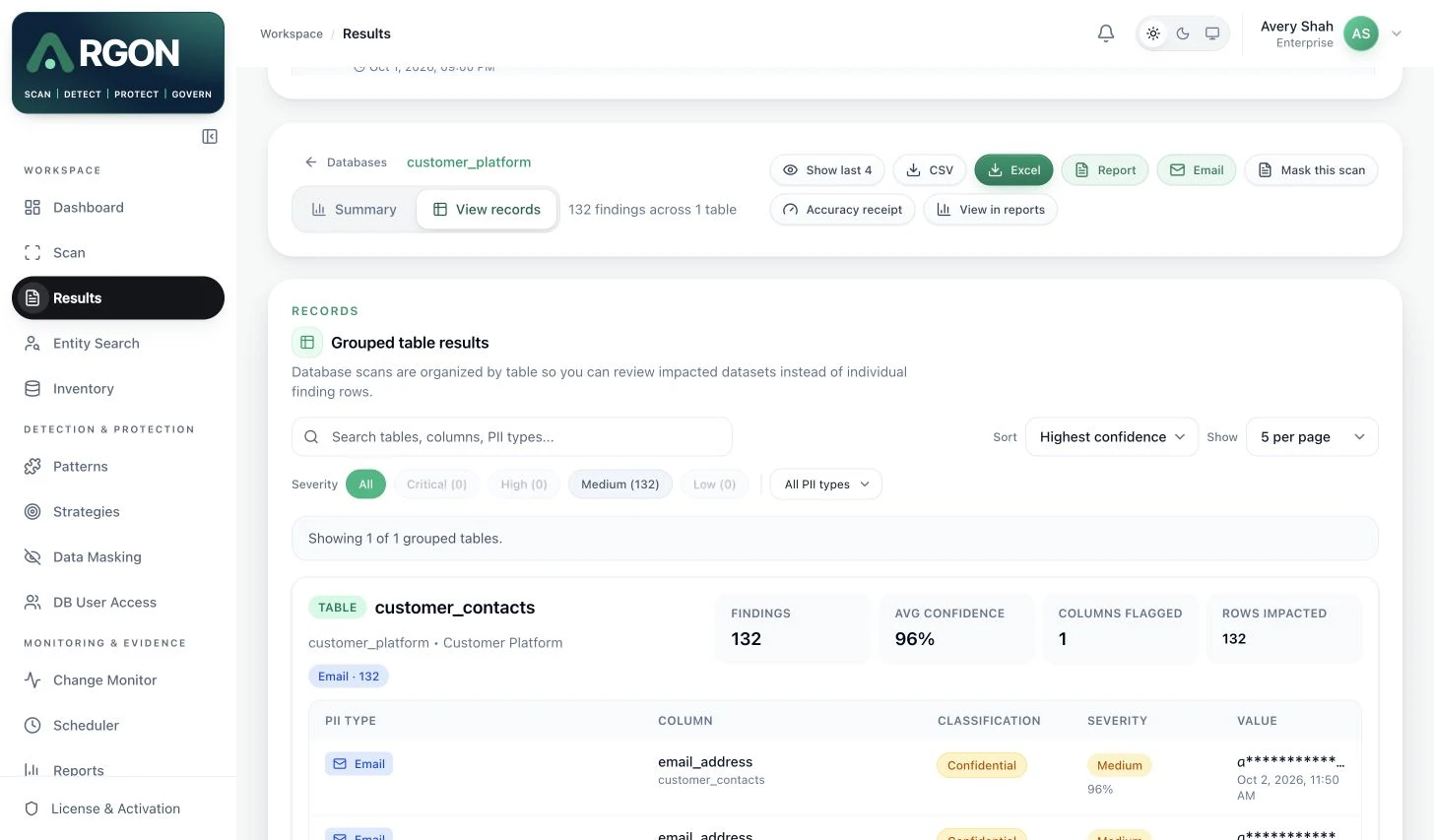Open account menu chevron beside Avery Shah
The height and width of the screenshot is (840, 1434).
coord(1397,33)
